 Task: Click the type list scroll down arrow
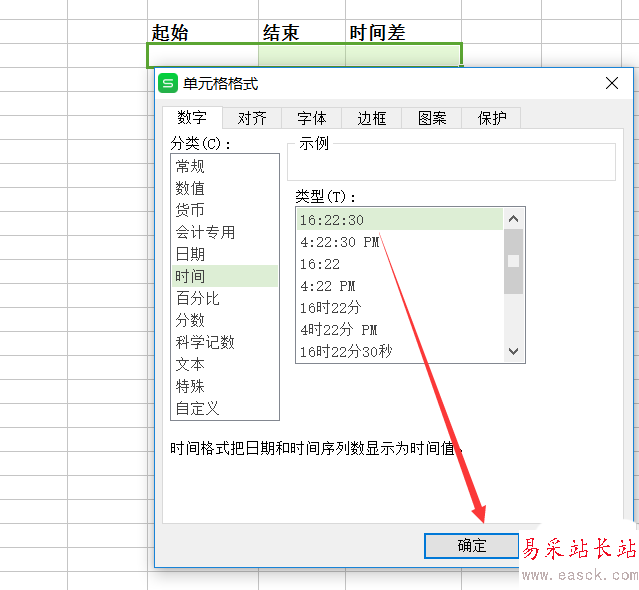point(513,351)
